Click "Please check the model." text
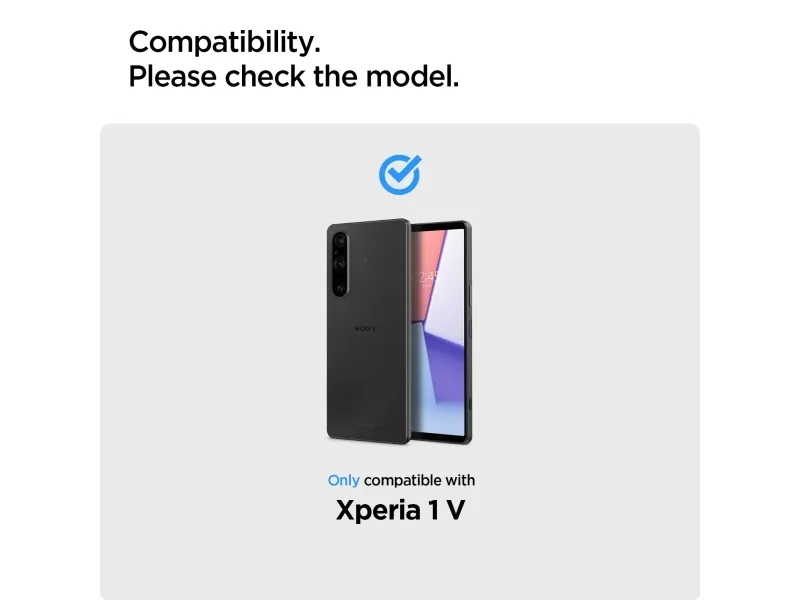The width and height of the screenshot is (800, 600). tap(294, 77)
